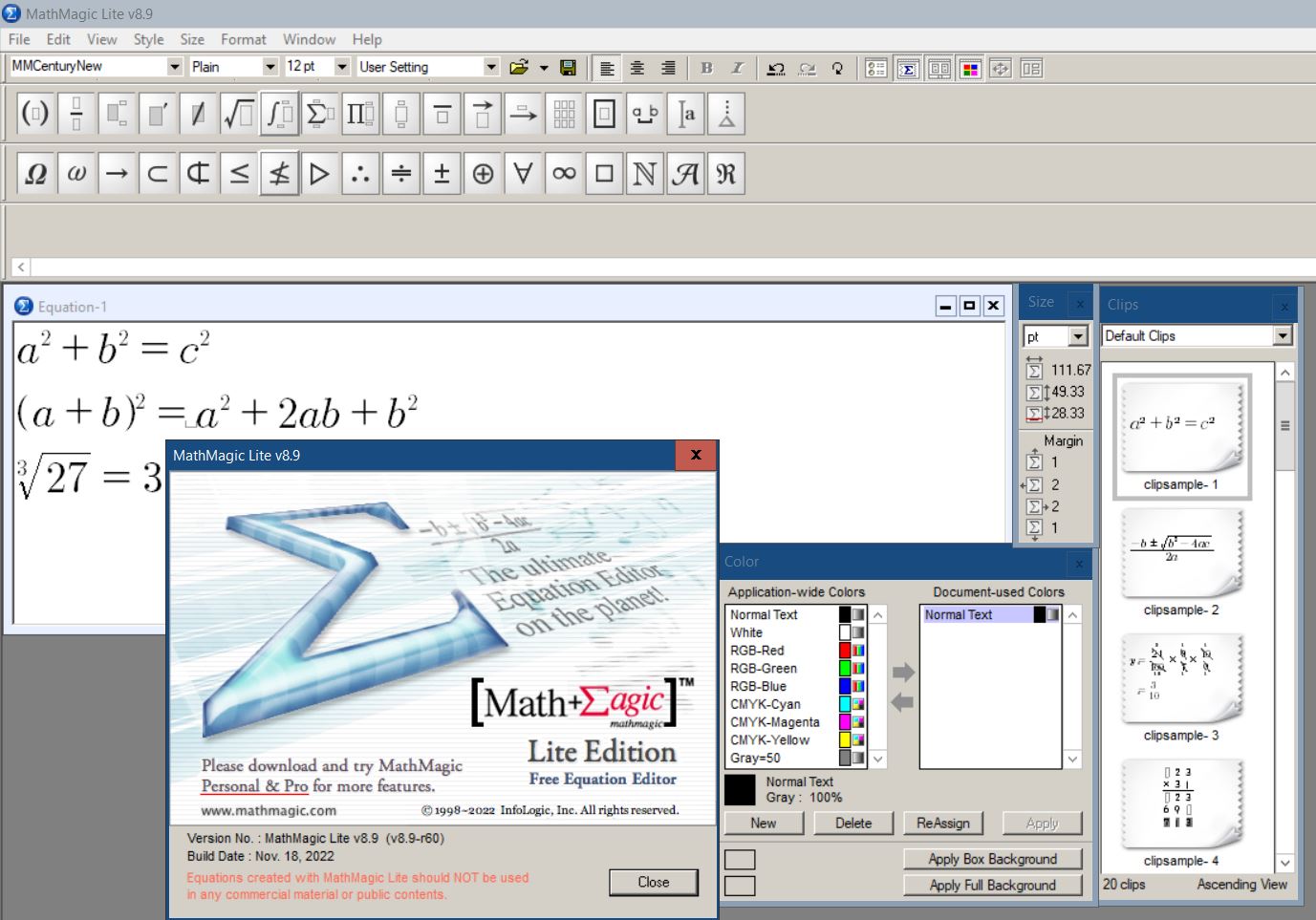Open the Window menu

coord(309,39)
